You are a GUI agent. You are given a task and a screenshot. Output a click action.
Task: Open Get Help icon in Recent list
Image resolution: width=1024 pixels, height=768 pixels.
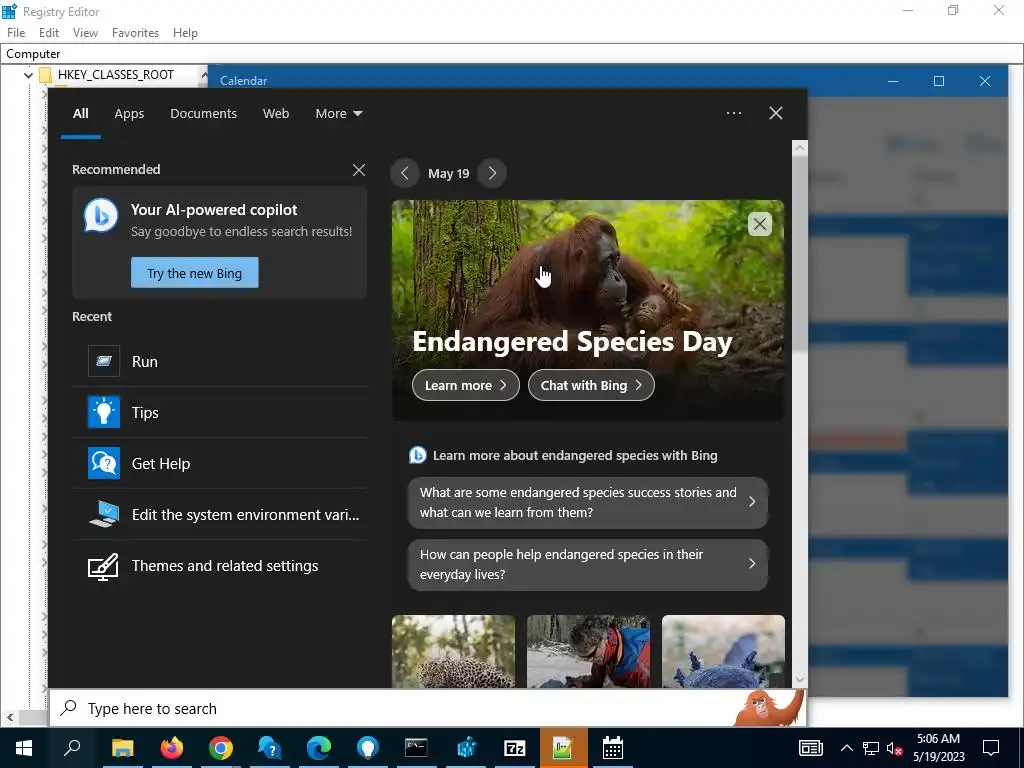[104, 463]
